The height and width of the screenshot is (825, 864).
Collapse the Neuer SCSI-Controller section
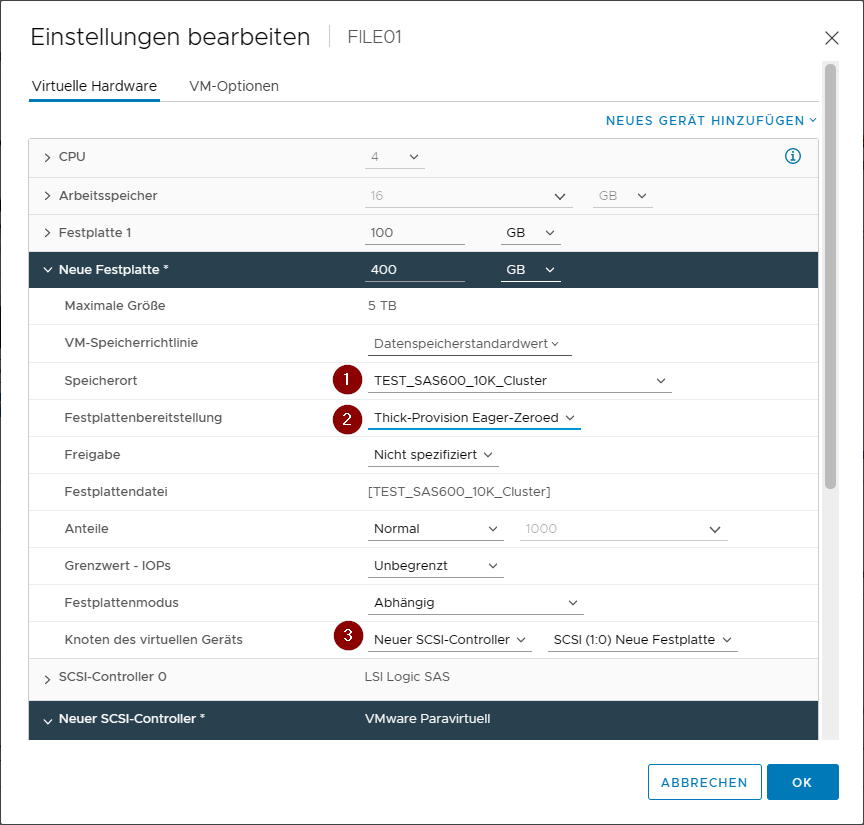coord(47,719)
